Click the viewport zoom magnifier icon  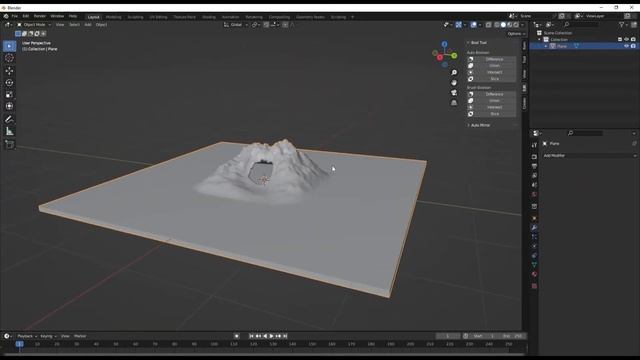click(454, 73)
